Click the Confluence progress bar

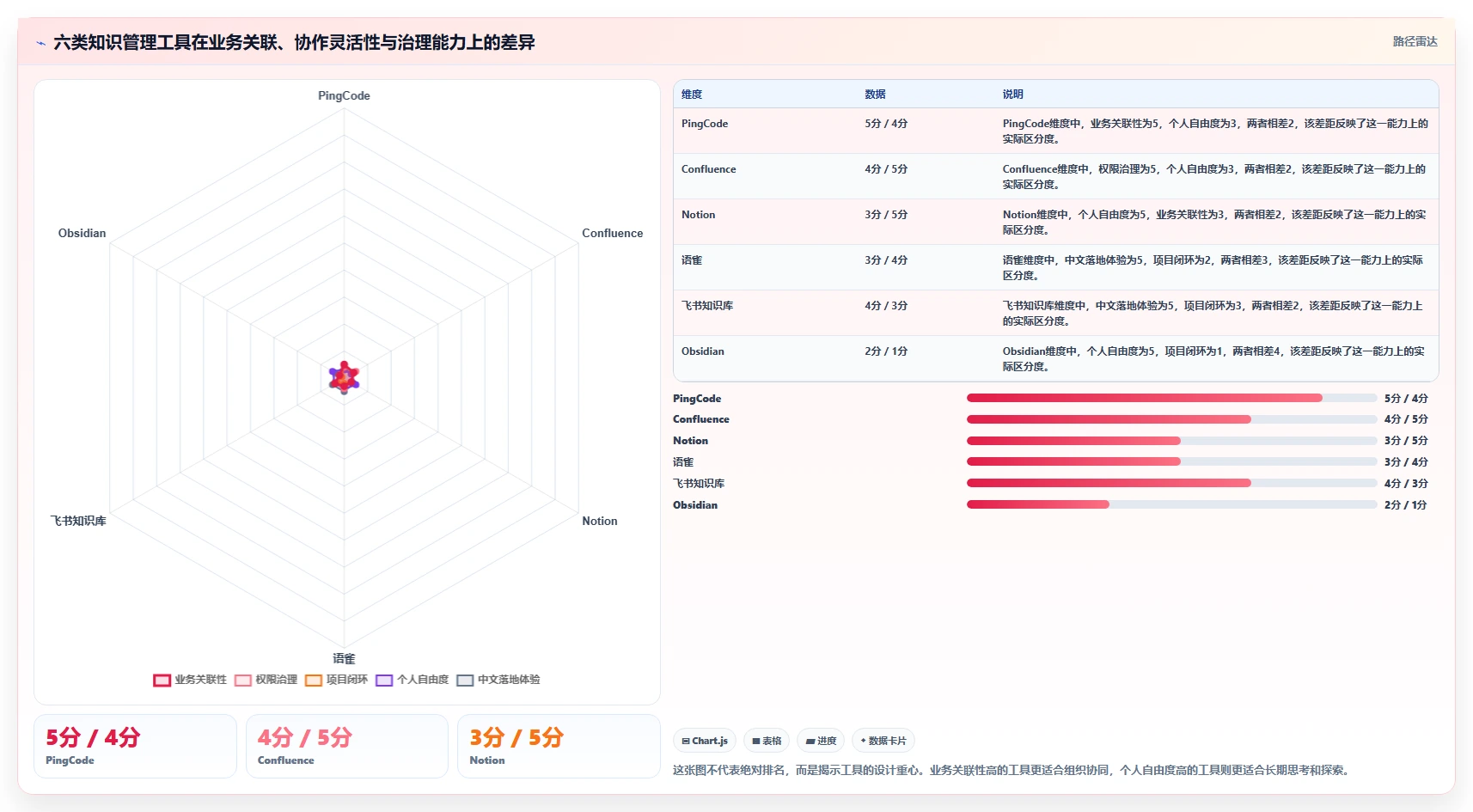[1172, 419]
